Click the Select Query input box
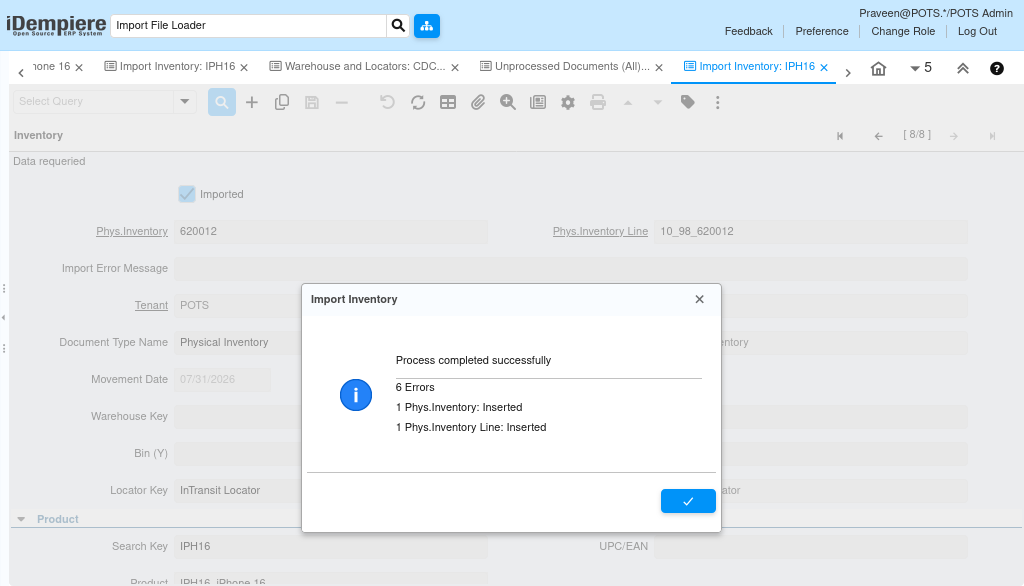1024x586 pixels. point(93,101)
